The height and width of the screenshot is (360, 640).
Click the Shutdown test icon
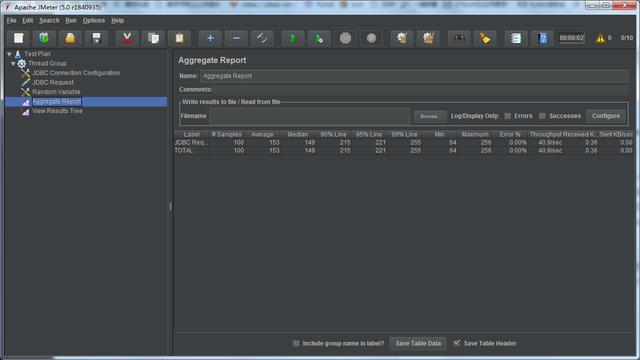coord(371,38)
